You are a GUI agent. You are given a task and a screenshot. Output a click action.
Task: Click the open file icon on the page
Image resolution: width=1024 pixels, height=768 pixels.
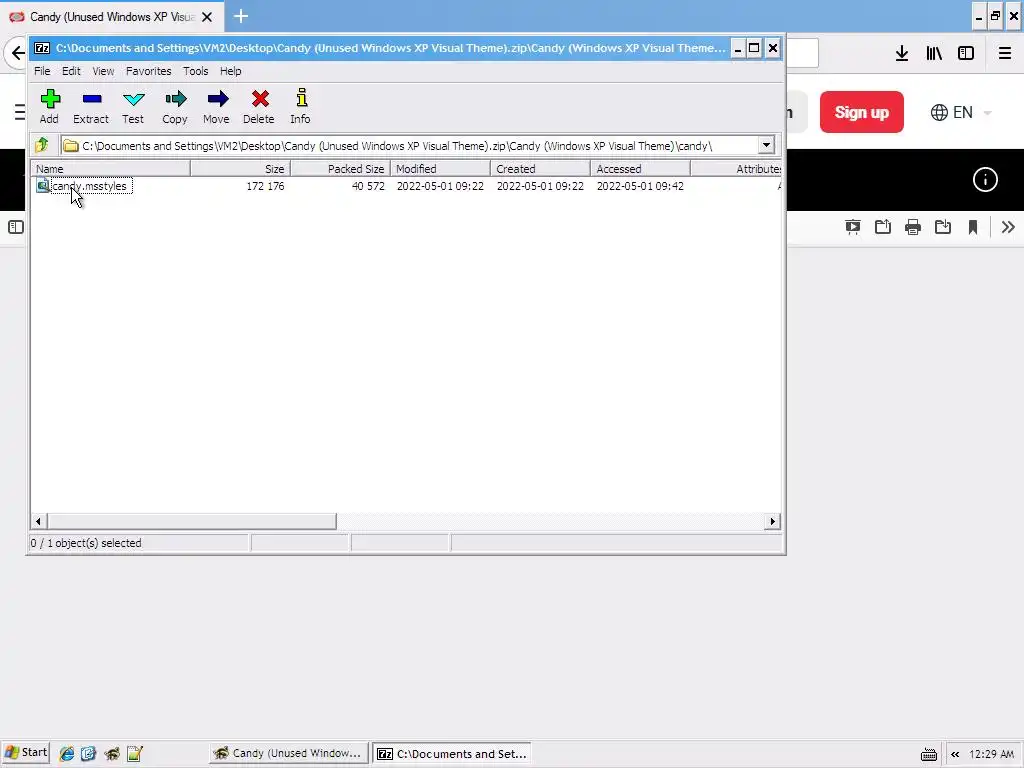coord(883,227)
